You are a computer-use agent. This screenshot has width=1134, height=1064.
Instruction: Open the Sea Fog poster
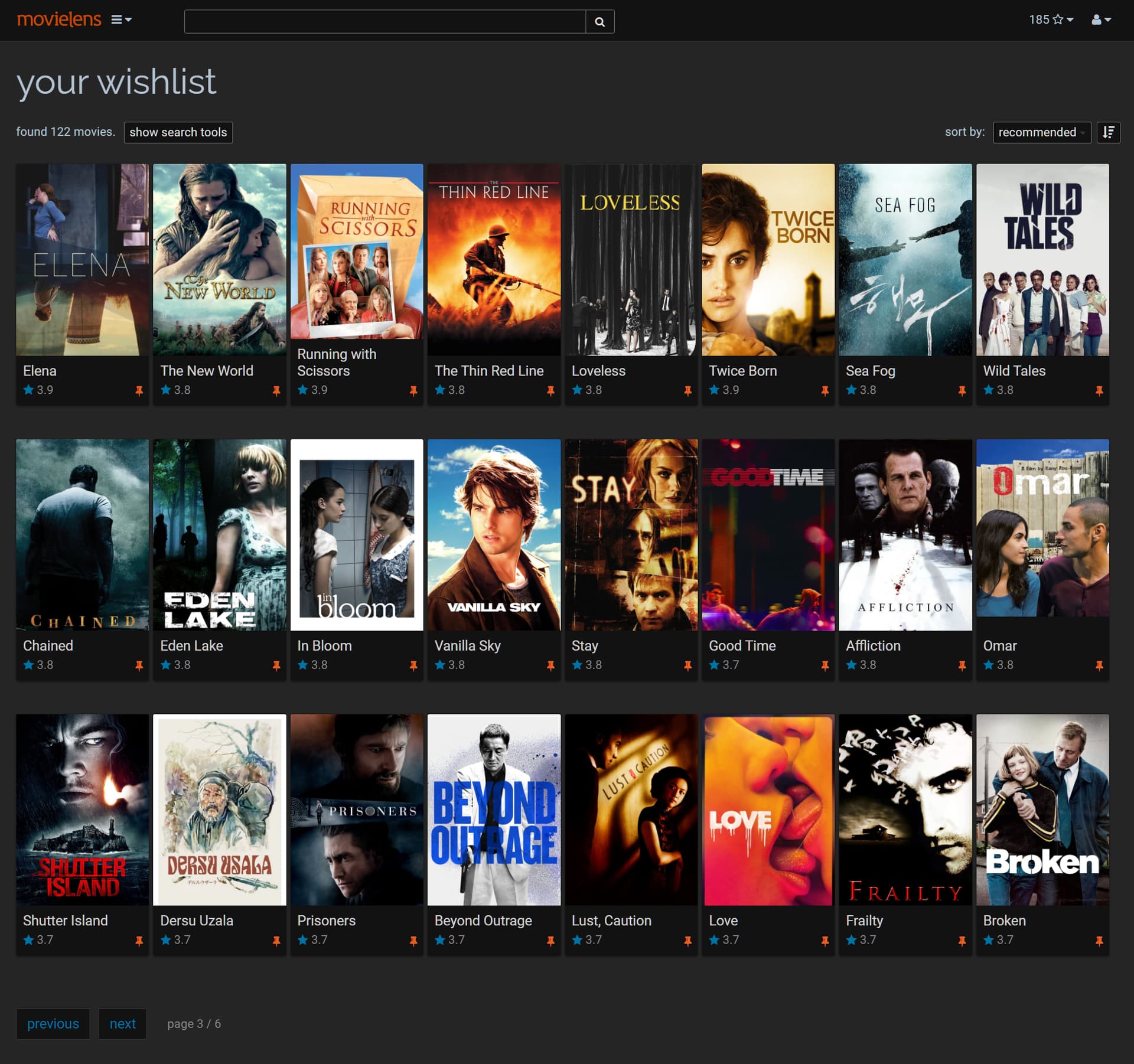click(905, 260)
